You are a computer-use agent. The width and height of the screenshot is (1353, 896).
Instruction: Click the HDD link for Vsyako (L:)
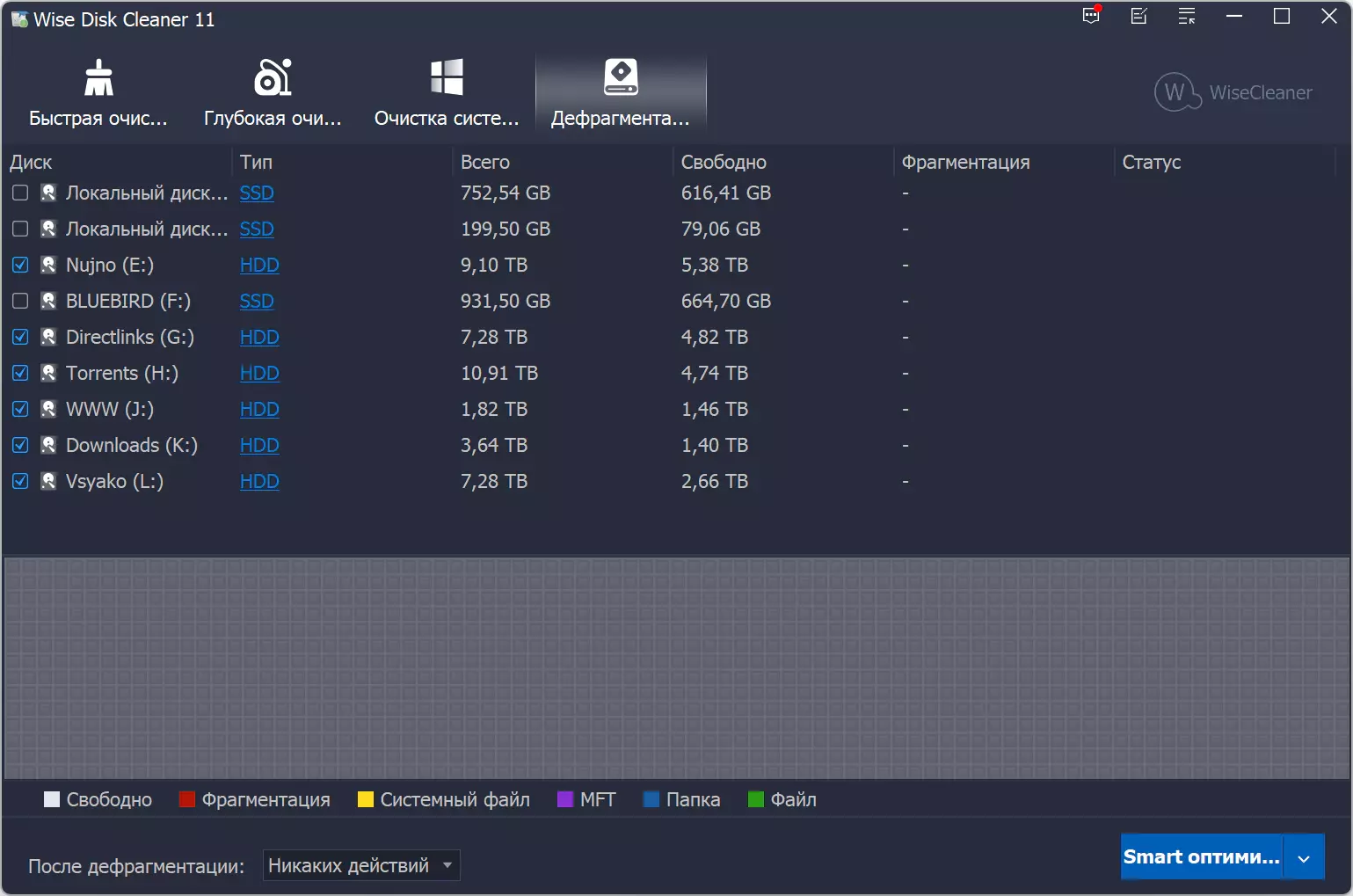[259, 481]
